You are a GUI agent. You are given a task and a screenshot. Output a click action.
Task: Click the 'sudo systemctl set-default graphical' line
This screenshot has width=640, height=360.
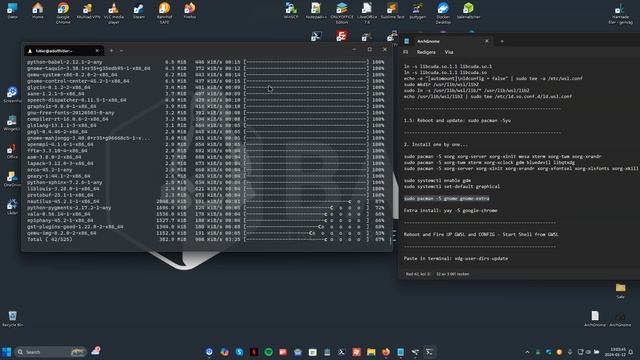451,187
